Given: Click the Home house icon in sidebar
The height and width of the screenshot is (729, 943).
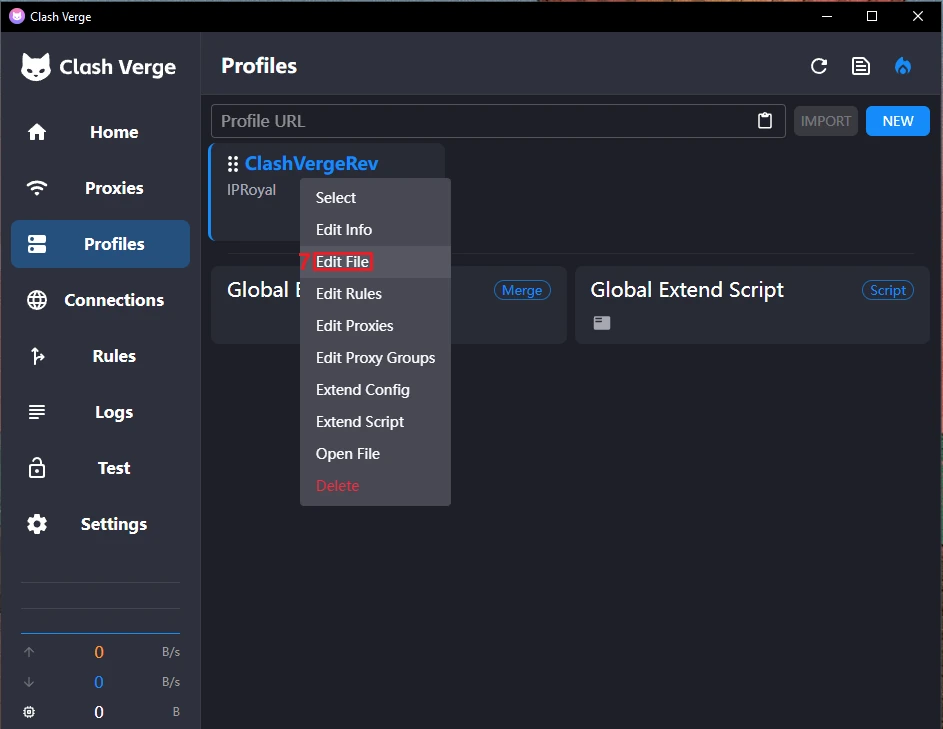Looking at the screenshot, I should [37, 132].
